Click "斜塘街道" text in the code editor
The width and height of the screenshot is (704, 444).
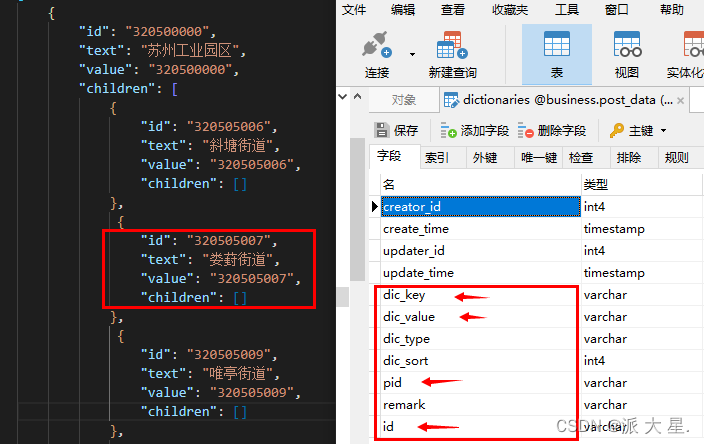[x=237, y=146]
